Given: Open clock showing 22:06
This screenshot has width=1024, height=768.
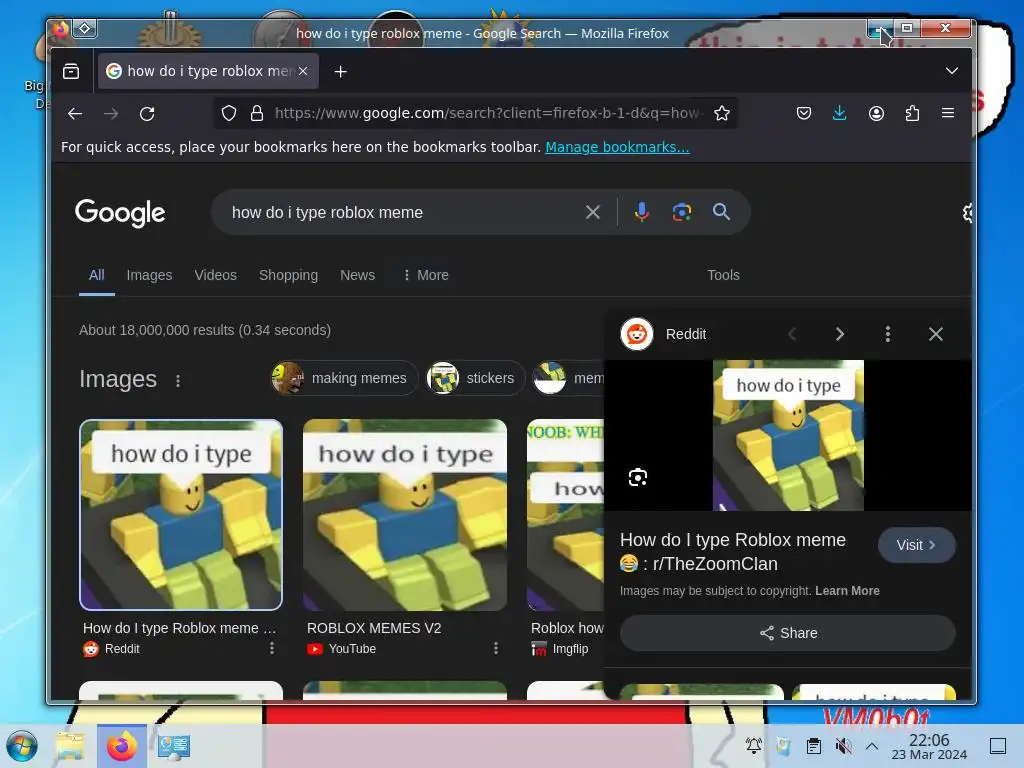Looking at the screenshot, I should click(929, 746).
